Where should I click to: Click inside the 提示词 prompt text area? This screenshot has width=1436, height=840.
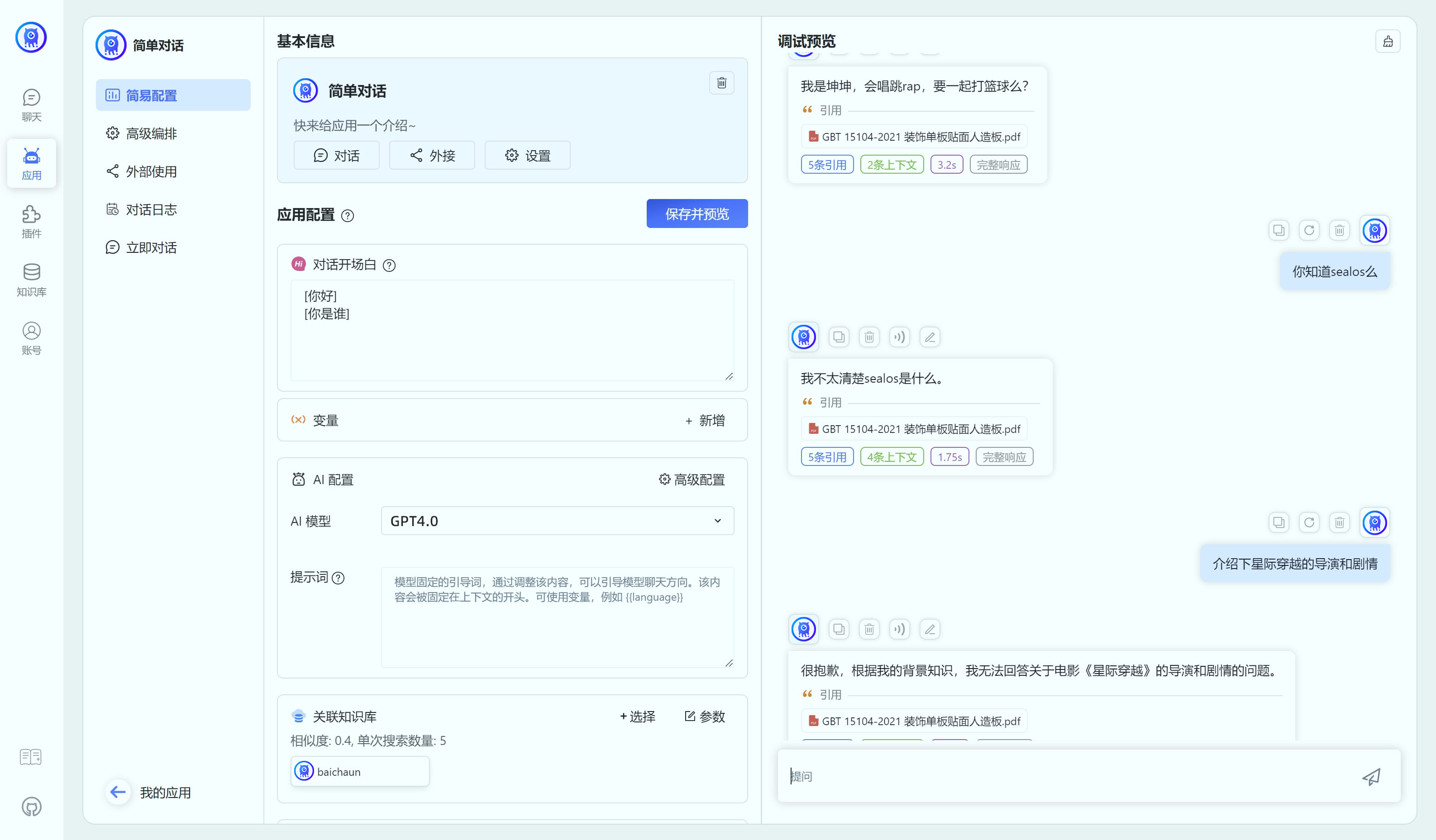tap(557, 617)
